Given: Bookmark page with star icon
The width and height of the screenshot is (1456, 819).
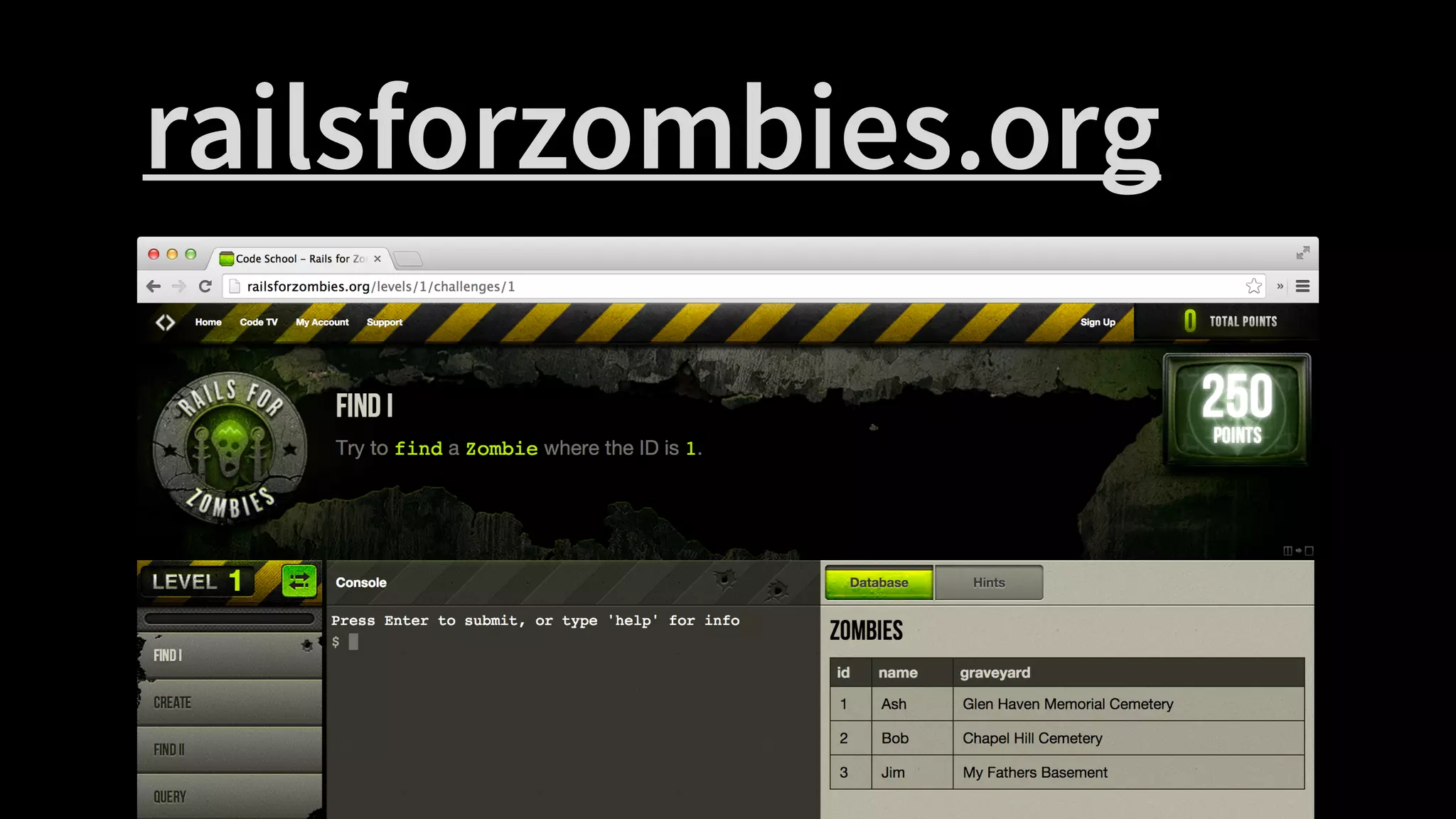Looking at the screenshot, I should tap(1253, 287).
